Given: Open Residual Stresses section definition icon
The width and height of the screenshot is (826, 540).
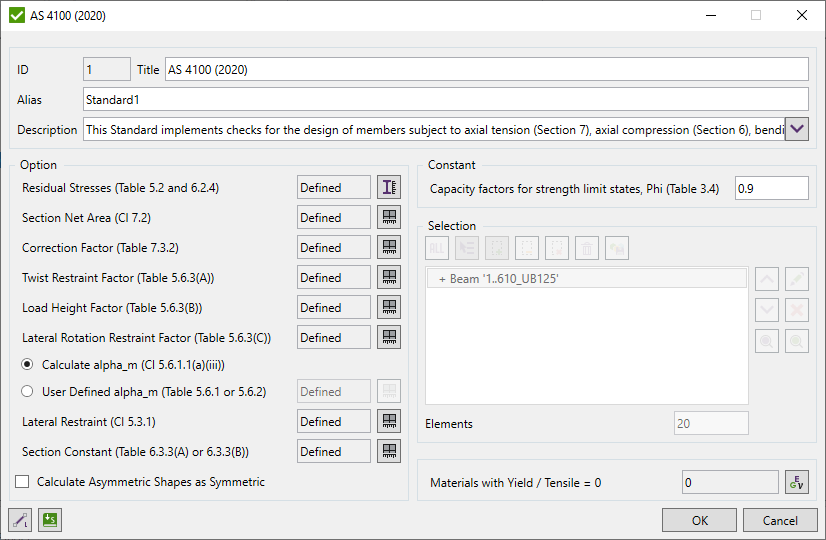Looking at the screenshot, I should (388, 188).
